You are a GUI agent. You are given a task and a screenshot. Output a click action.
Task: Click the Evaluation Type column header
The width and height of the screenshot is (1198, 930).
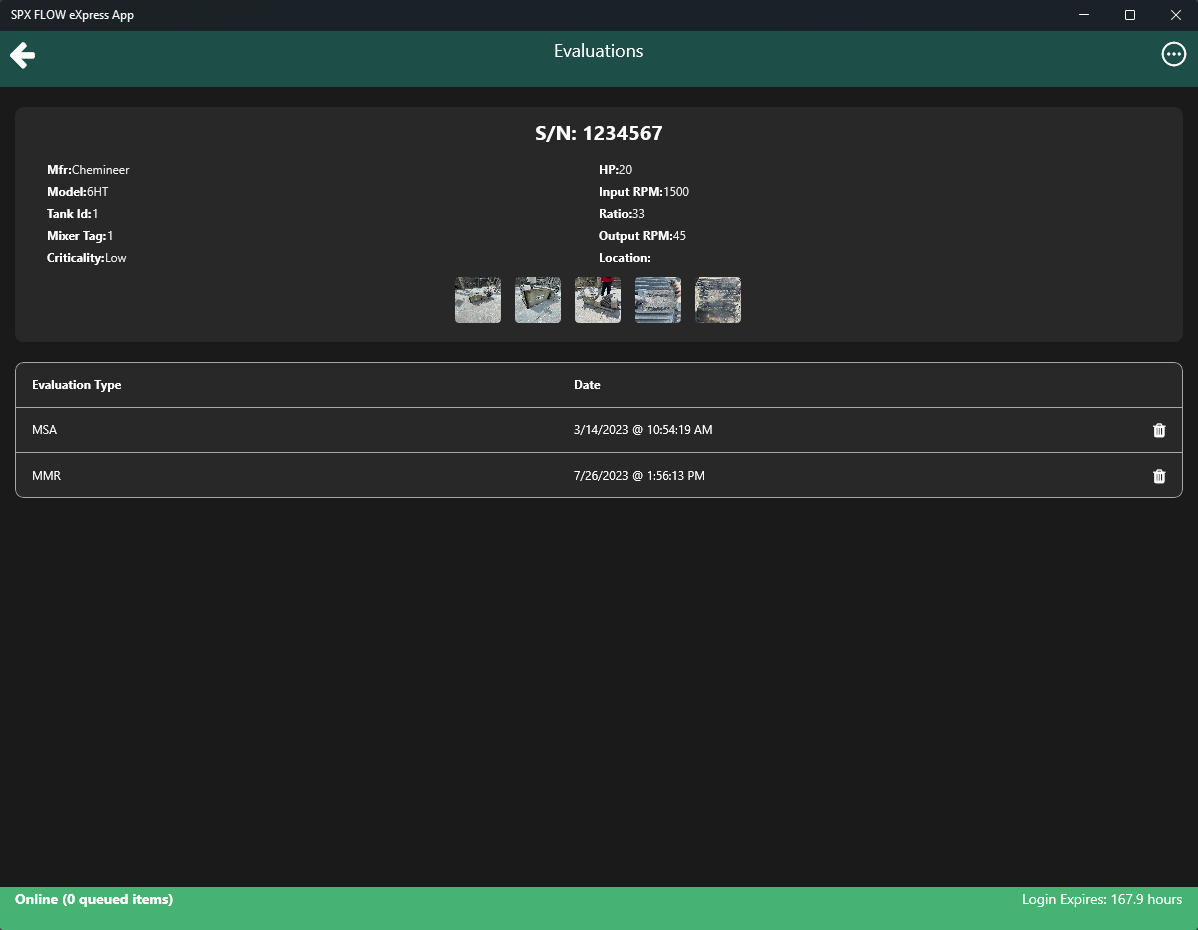[76, 385]
